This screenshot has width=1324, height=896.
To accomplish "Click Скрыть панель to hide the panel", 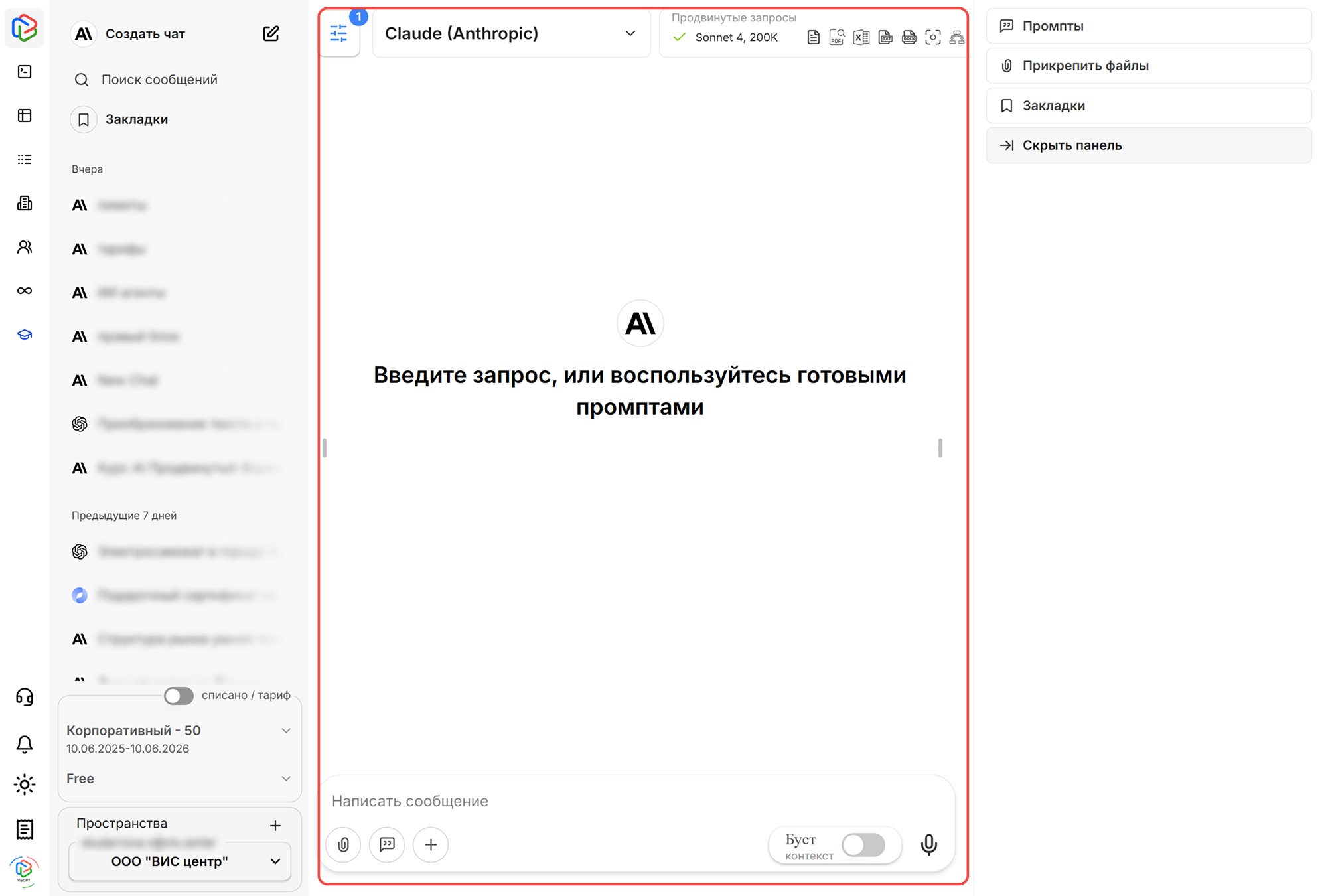I will 1149,145.
